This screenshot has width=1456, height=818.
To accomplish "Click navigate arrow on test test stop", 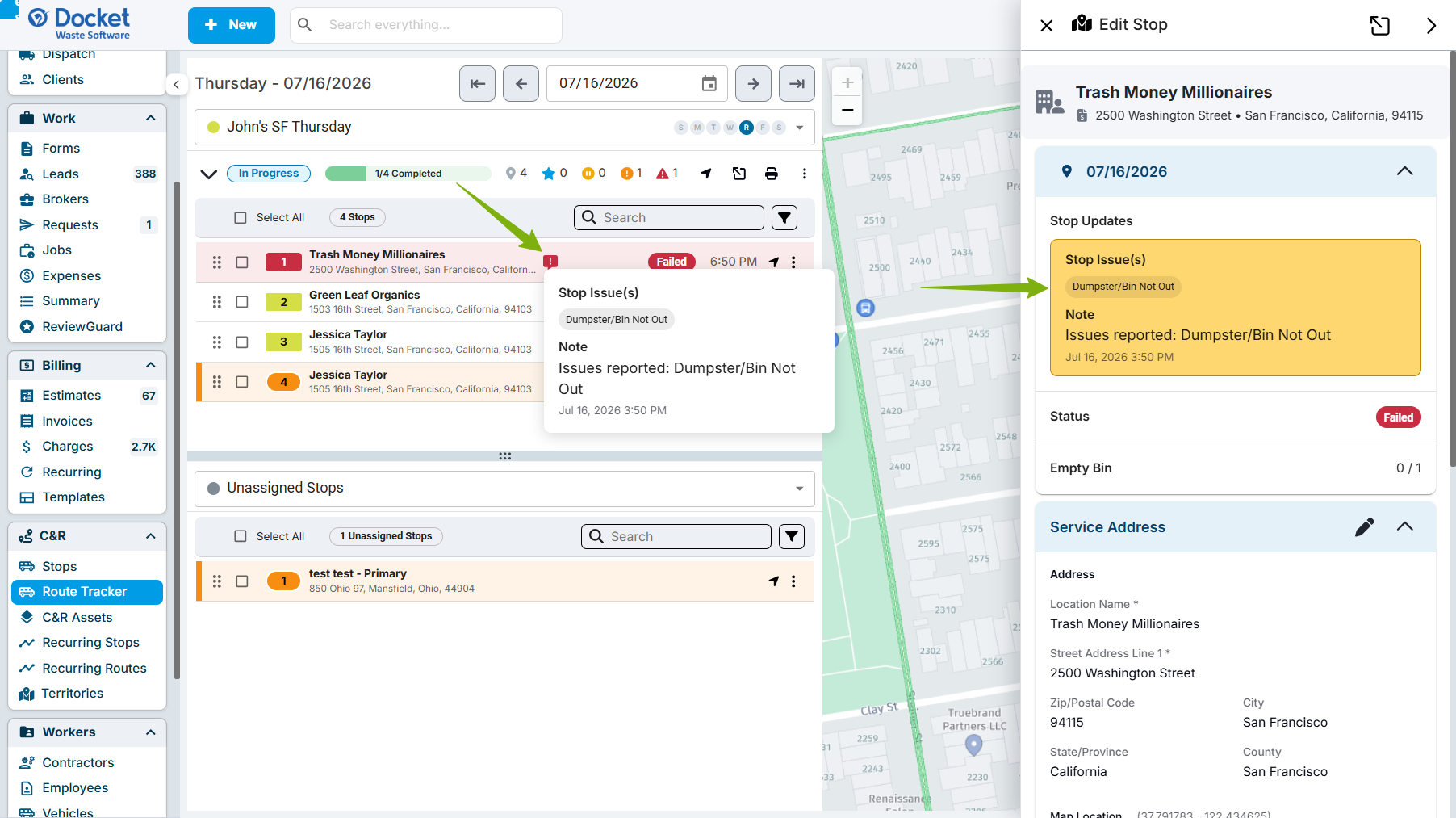I will coord(774,581).
